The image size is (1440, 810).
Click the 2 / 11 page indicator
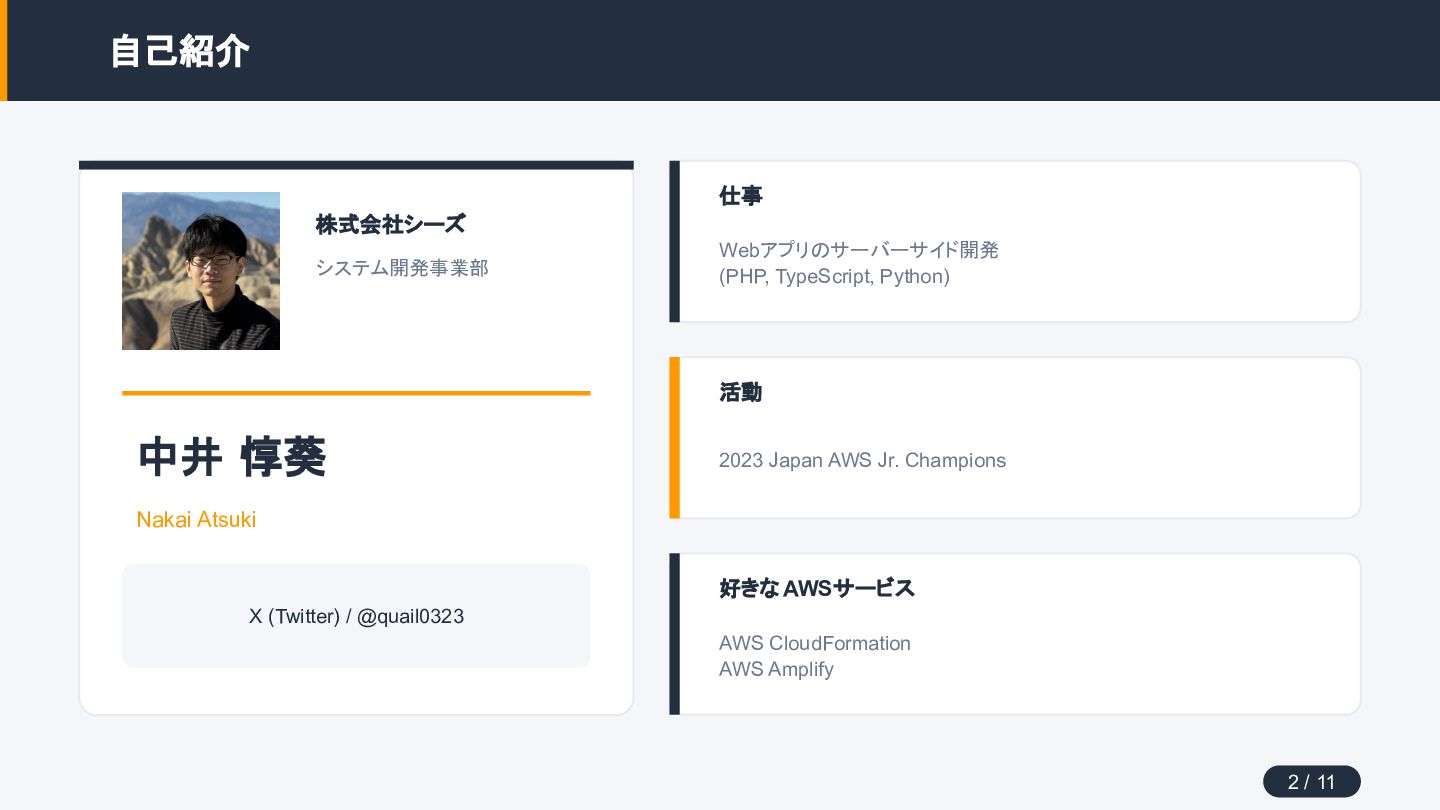click(x=1312, y=782)
